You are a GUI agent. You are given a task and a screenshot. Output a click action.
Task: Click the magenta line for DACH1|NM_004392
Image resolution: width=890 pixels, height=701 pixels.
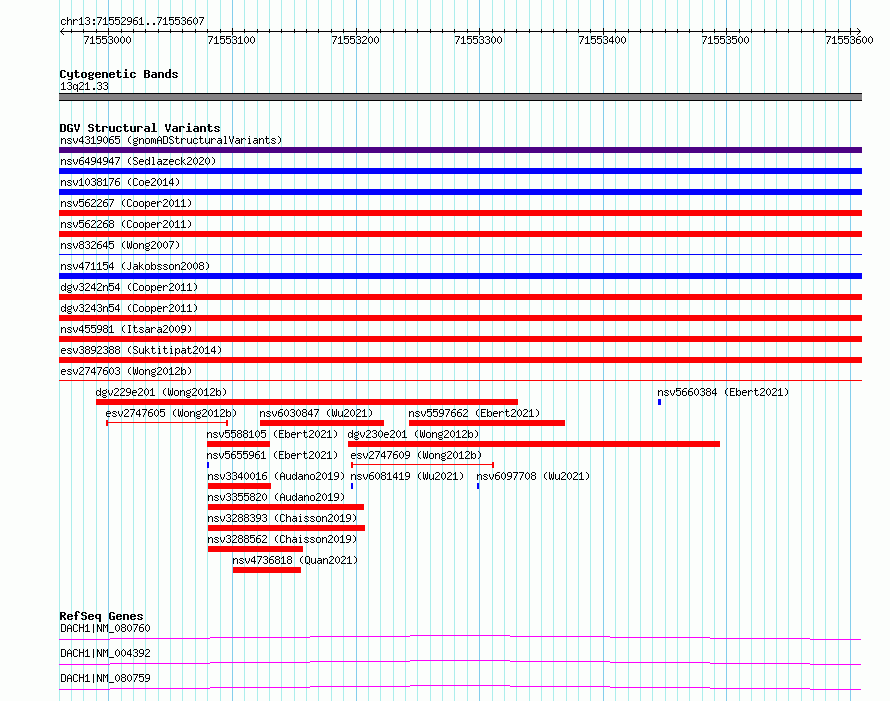460,662
